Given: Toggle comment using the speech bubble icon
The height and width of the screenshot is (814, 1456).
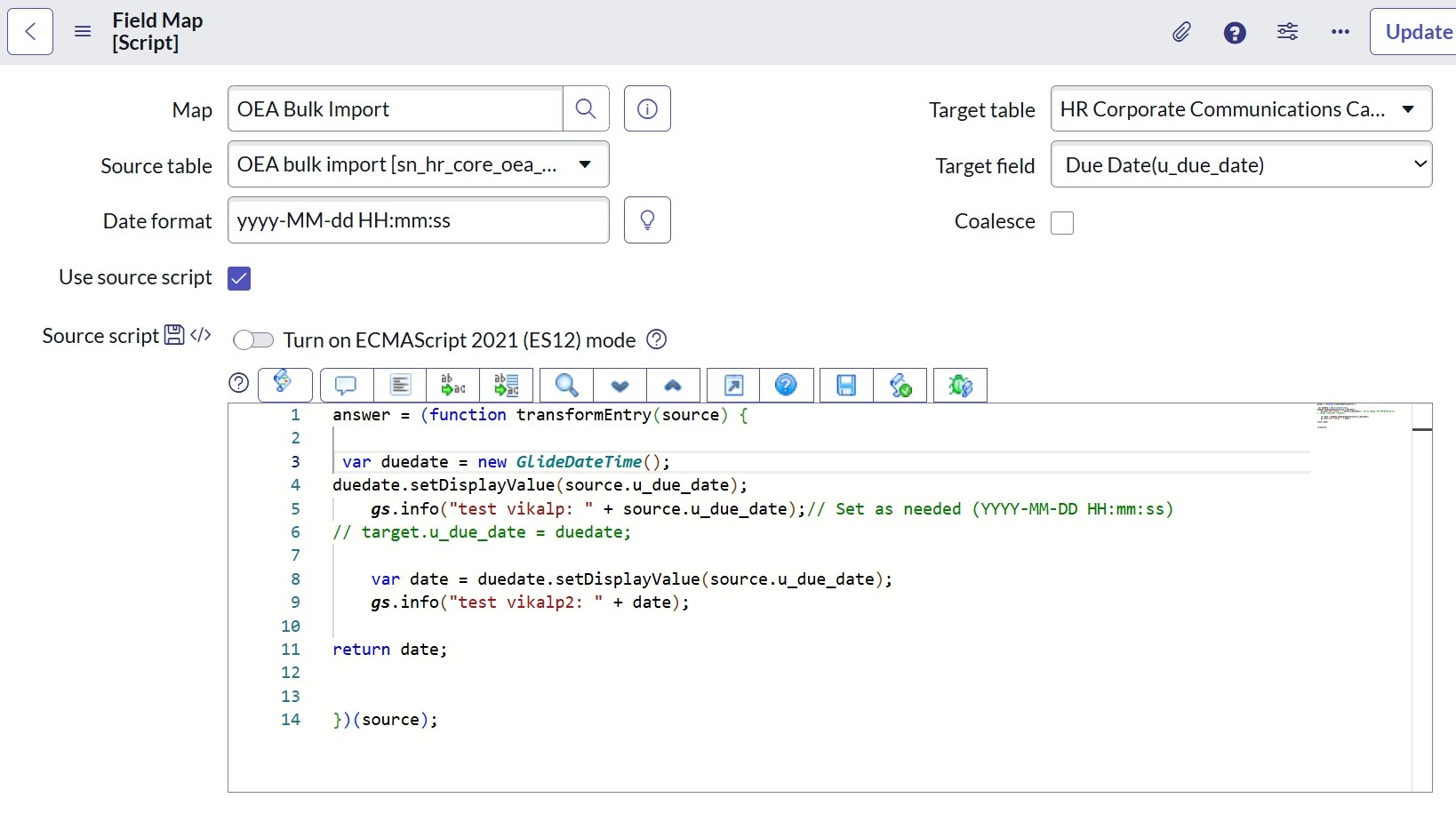Looking at the screenshot, I should 346,386.
